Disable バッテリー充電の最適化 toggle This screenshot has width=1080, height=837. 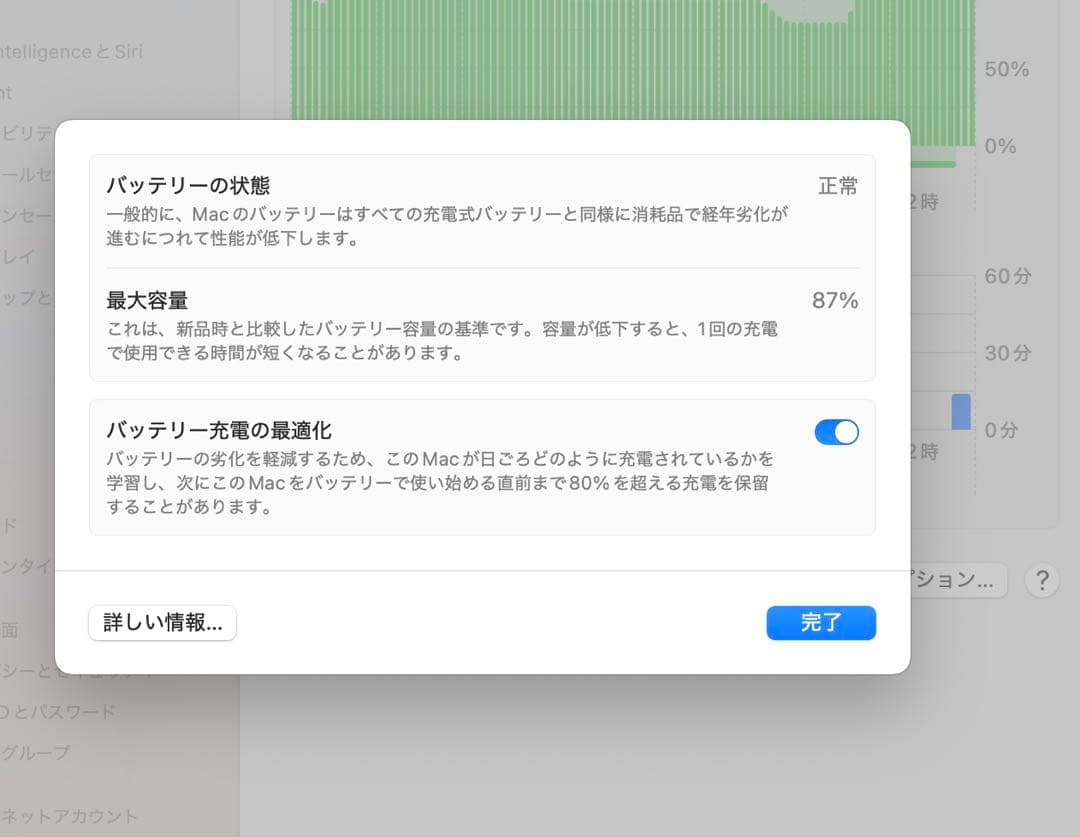[836, 431]
